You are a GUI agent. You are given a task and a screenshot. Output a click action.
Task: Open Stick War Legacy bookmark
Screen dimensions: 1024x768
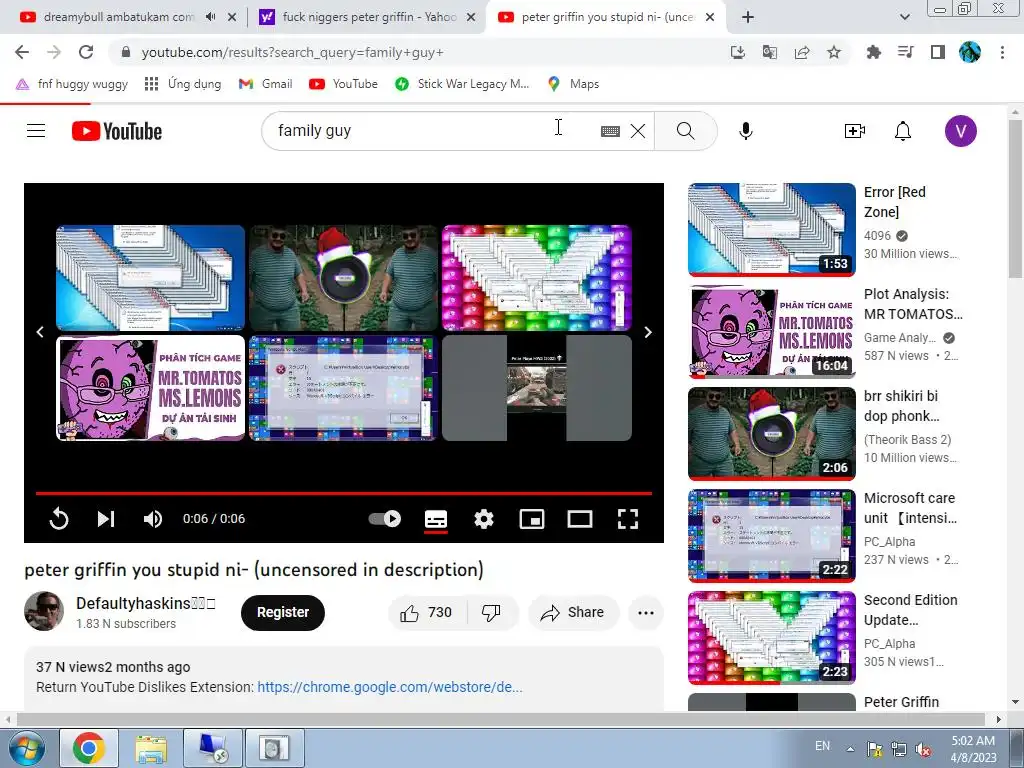tap(462, 84)
